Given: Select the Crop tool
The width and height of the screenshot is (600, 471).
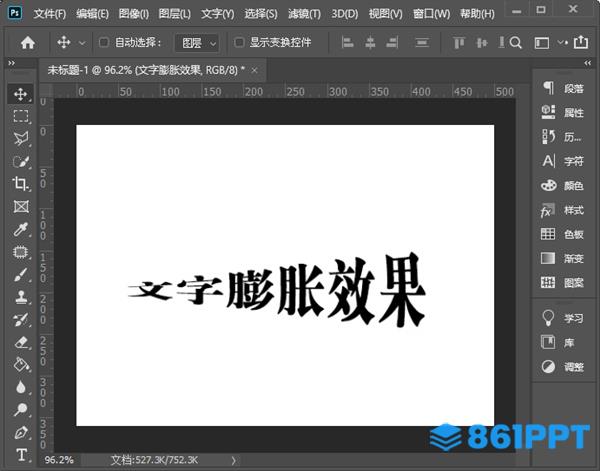Looking at the screenshot, I should (x=21, y=184).
